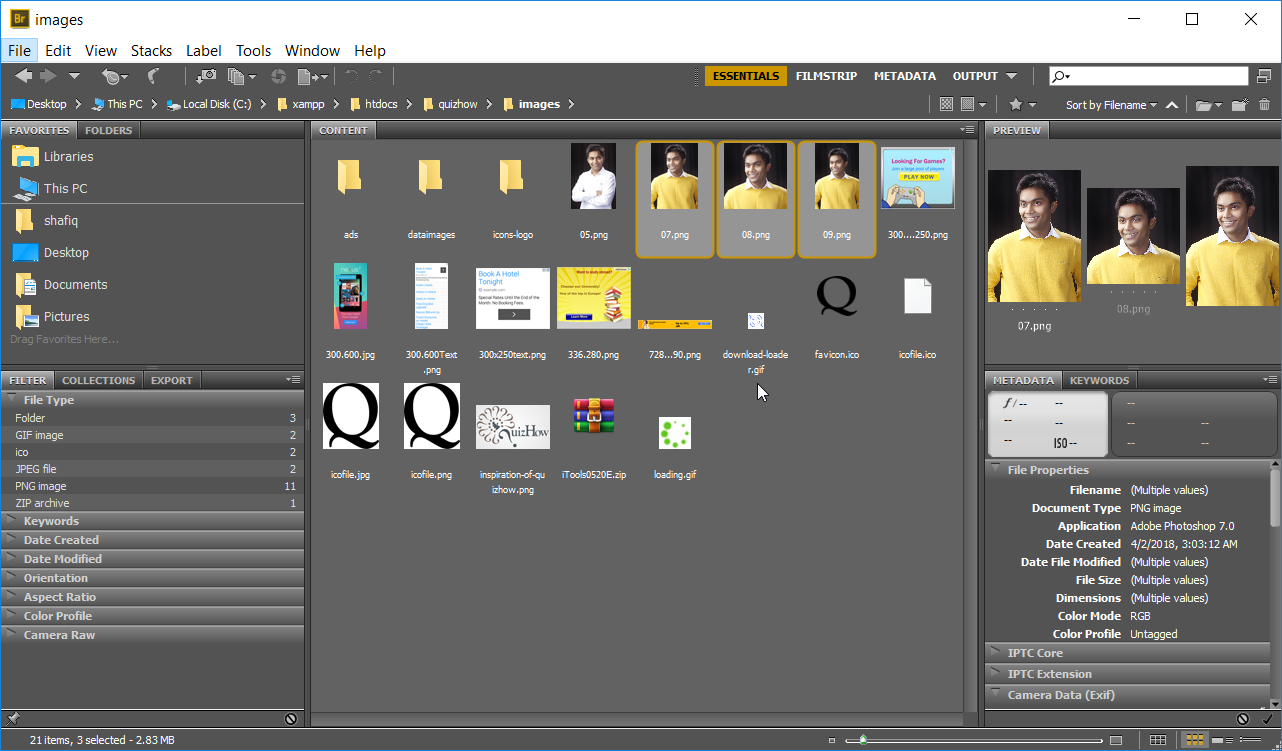
Task: Switch to METADATA workspace
Action: pos(905,76)
